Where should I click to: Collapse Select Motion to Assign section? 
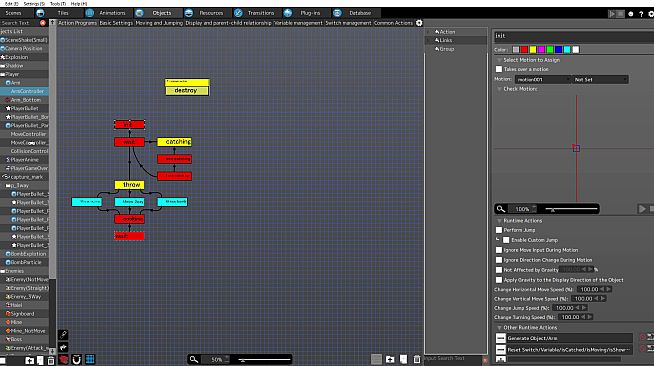click(x=499, y=60)
